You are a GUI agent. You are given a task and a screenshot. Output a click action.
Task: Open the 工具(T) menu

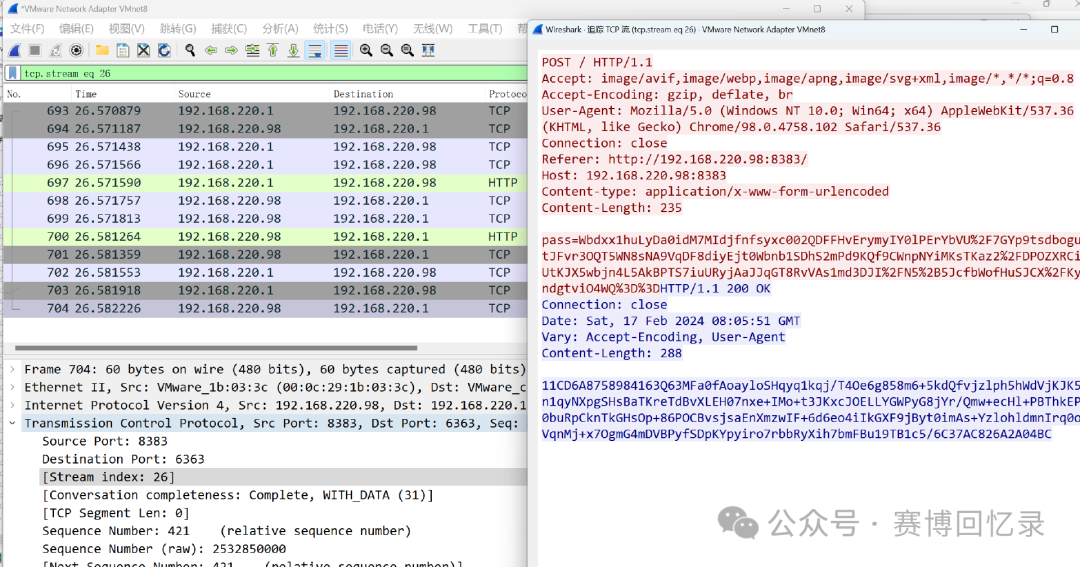[x=485, y=29]
